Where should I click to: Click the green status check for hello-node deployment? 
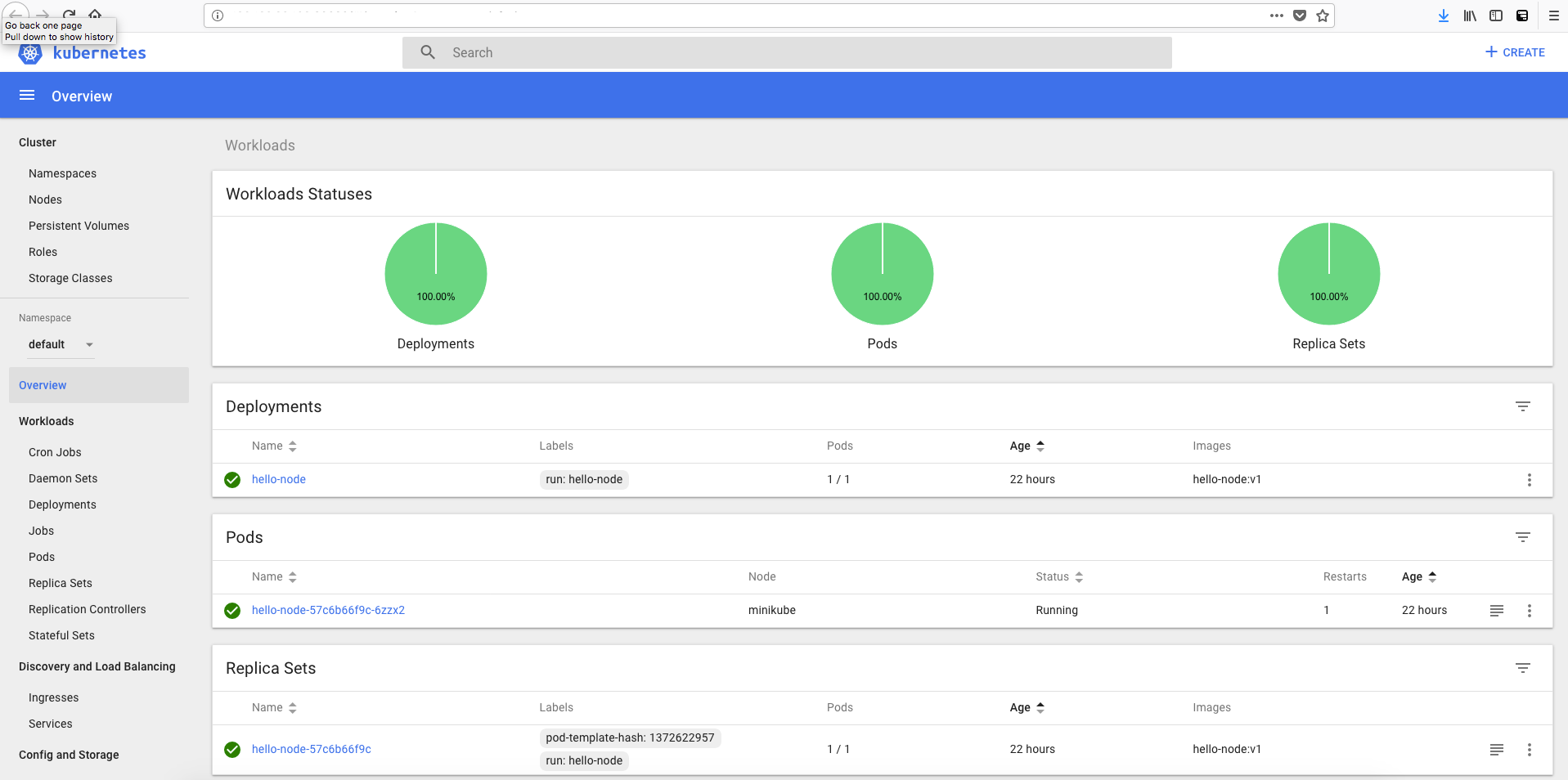click(232, 480)
